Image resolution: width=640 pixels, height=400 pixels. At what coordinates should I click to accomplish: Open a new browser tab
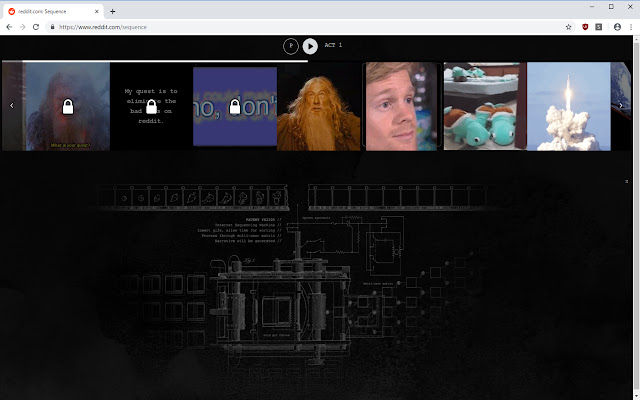pos(112,11)
